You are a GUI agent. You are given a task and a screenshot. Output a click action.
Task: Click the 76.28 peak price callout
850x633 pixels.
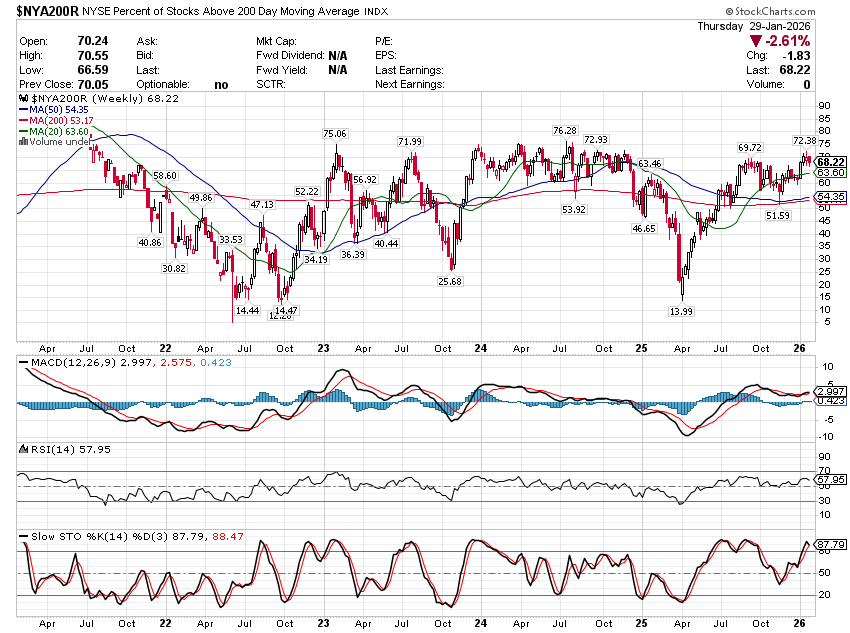click(564, 130)
